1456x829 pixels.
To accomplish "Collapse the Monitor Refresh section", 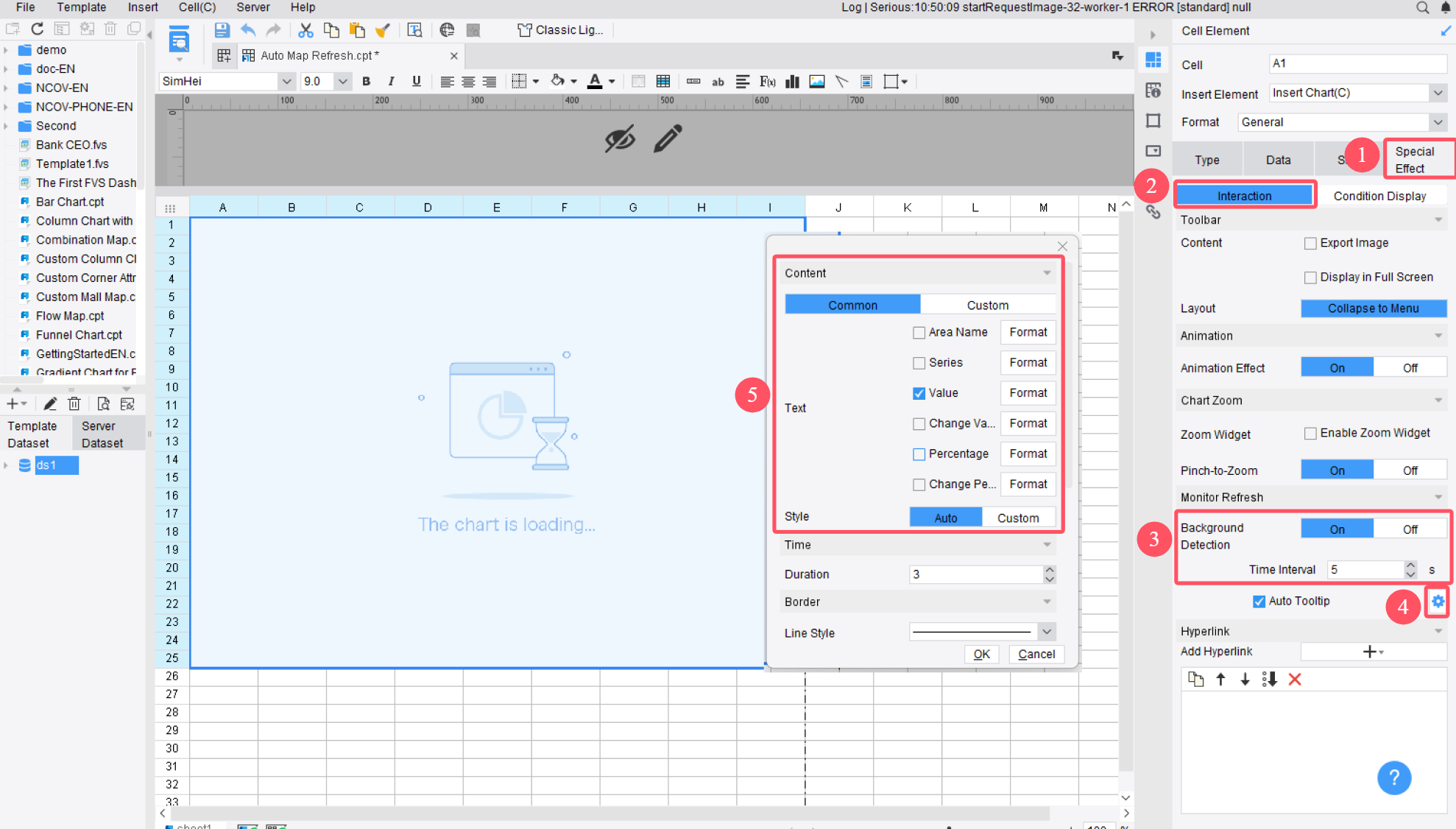I will click(1438, 498).
